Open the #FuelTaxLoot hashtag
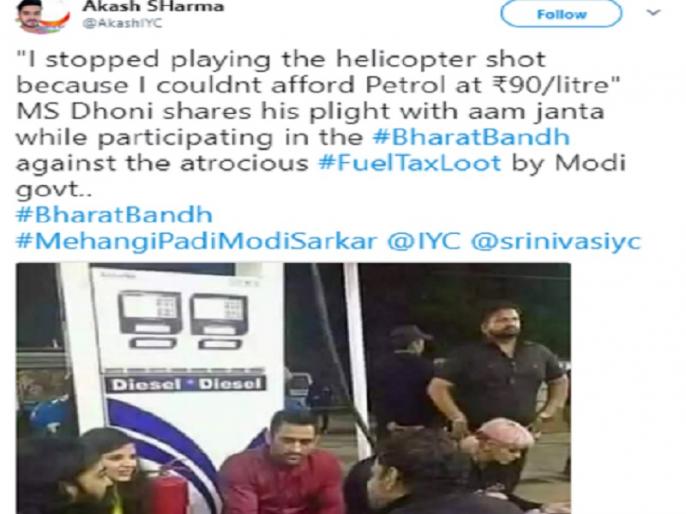The image size is (686, 514). coord(410,163)
